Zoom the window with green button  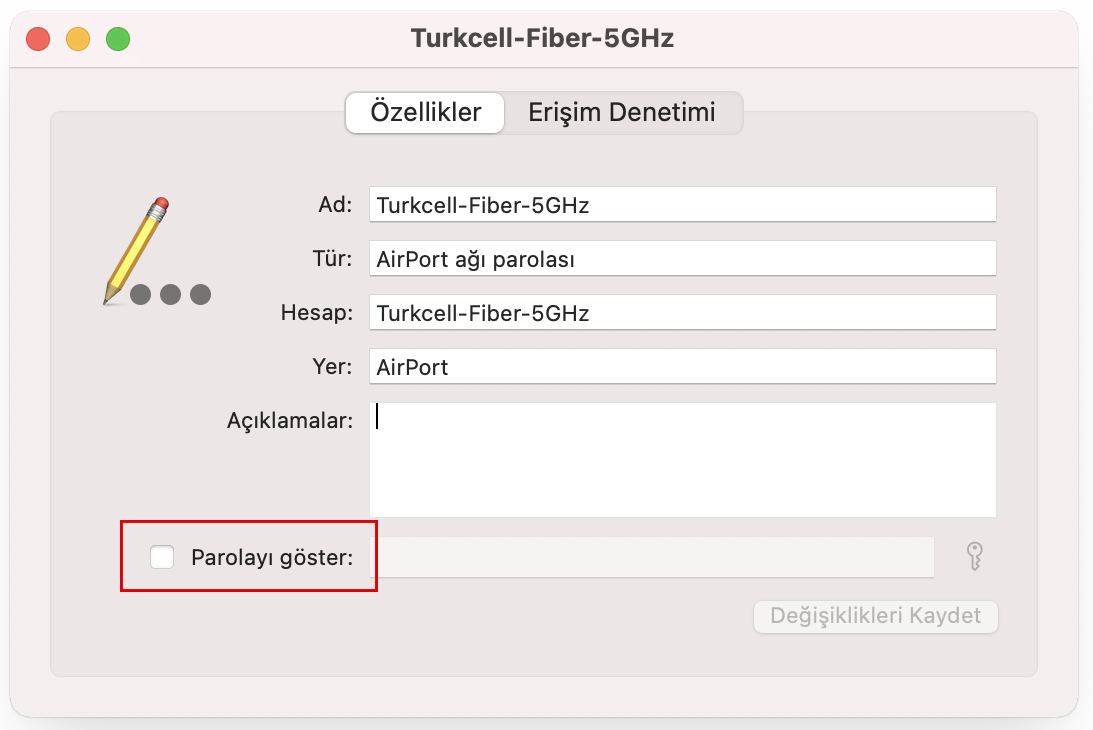click(118, 39)
